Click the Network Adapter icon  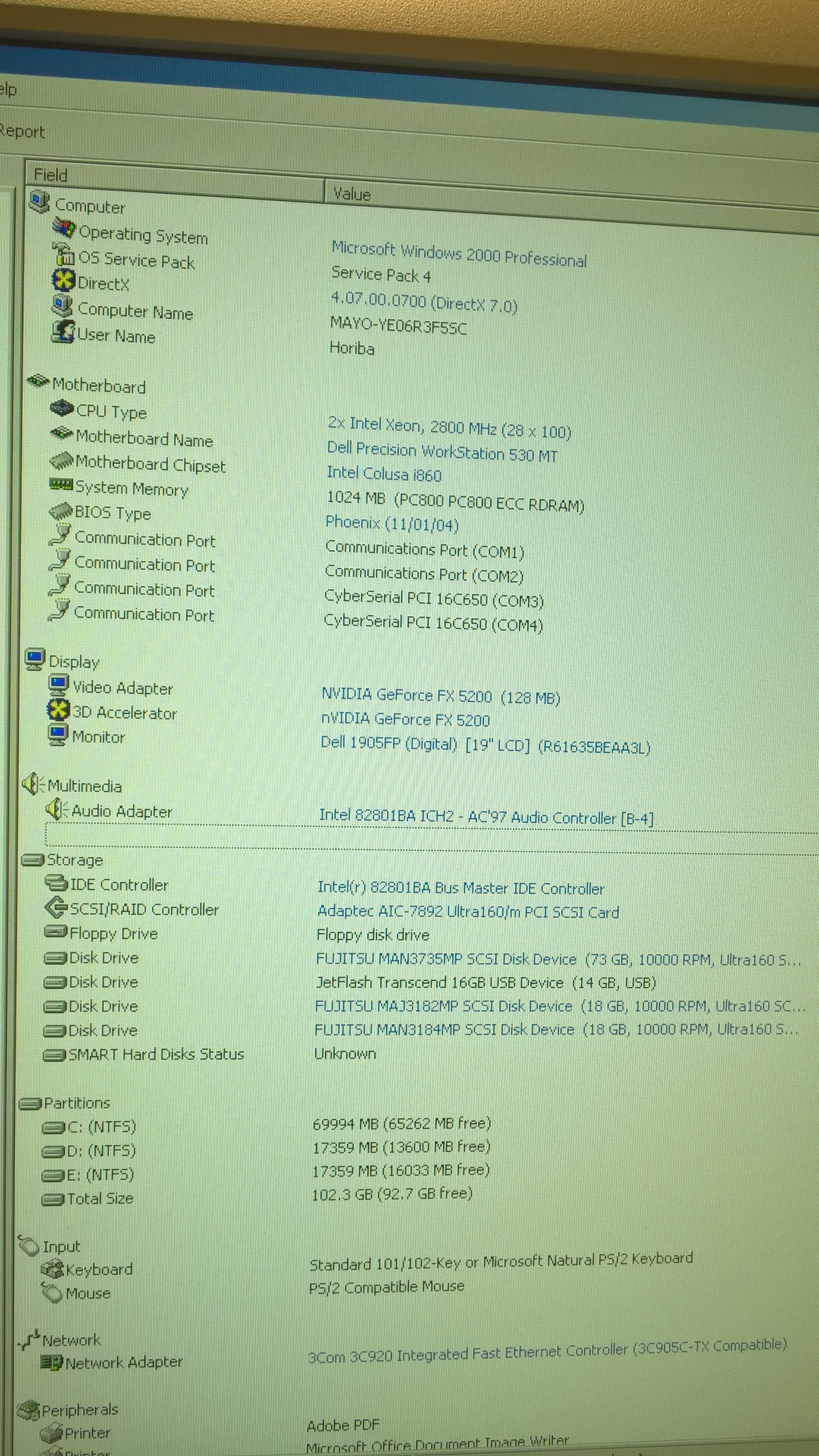52,1362
